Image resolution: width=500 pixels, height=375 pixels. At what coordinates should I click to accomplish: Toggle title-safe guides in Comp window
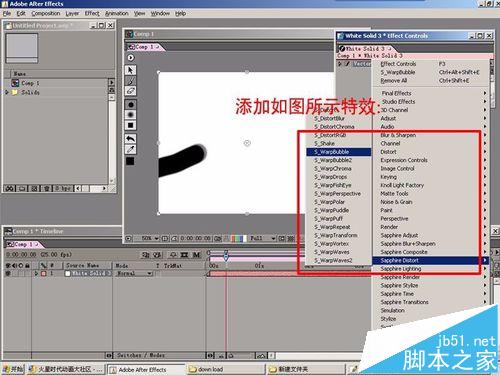(x=165, y=238)
